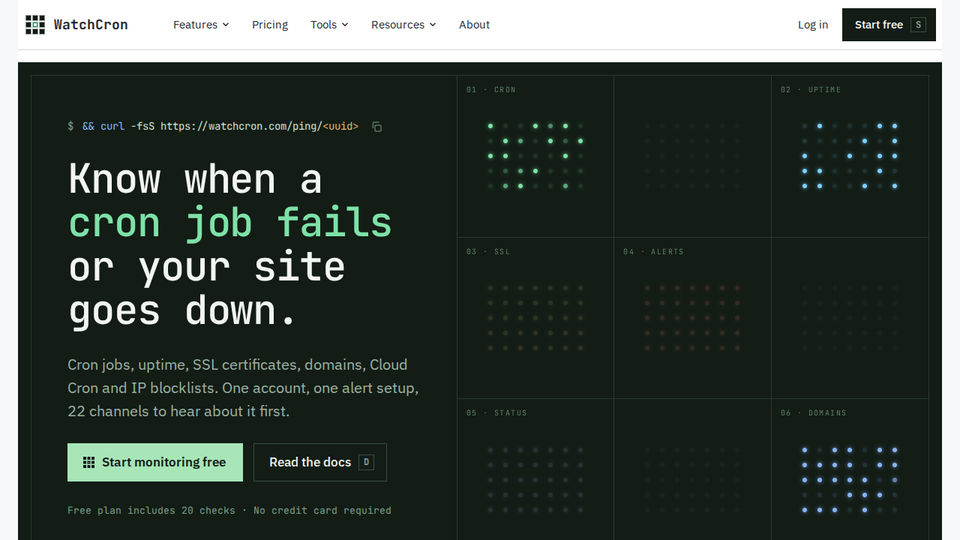Open the Pricing page
Screen dimensions: 960x540
coord(270,24)
